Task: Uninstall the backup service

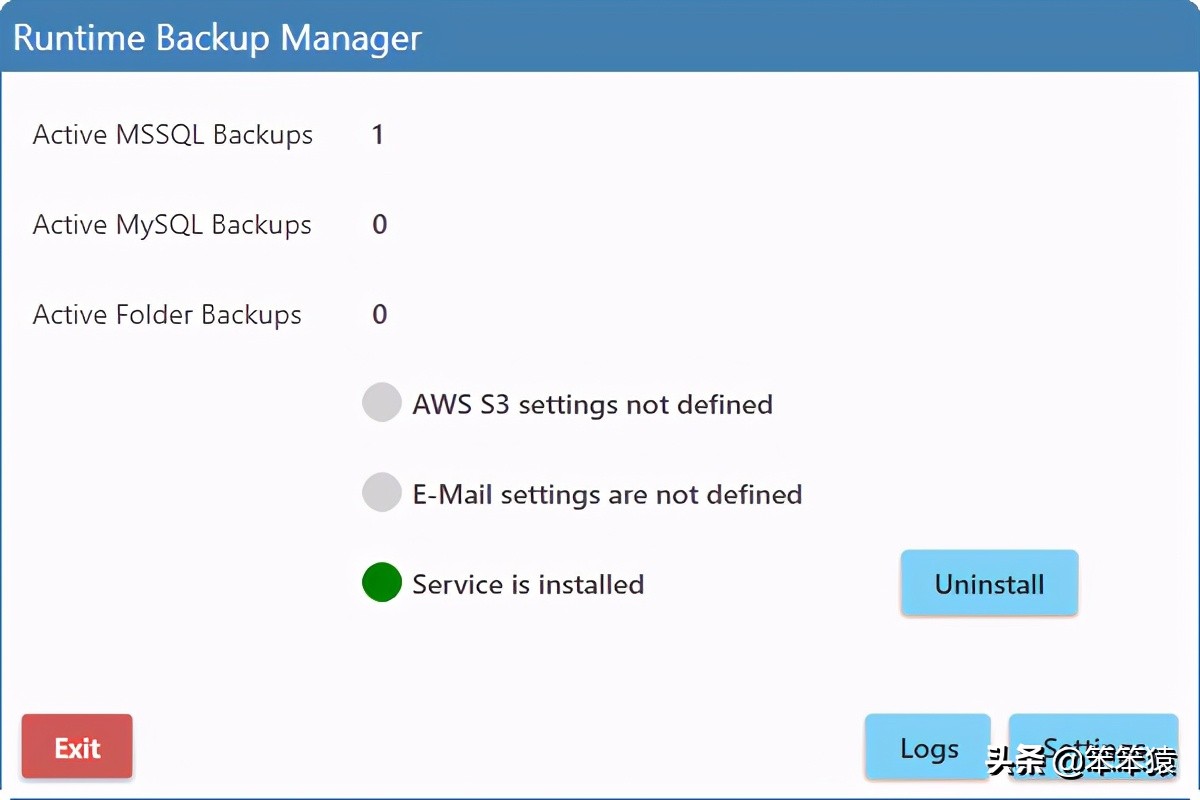Action: click(989, 583)
